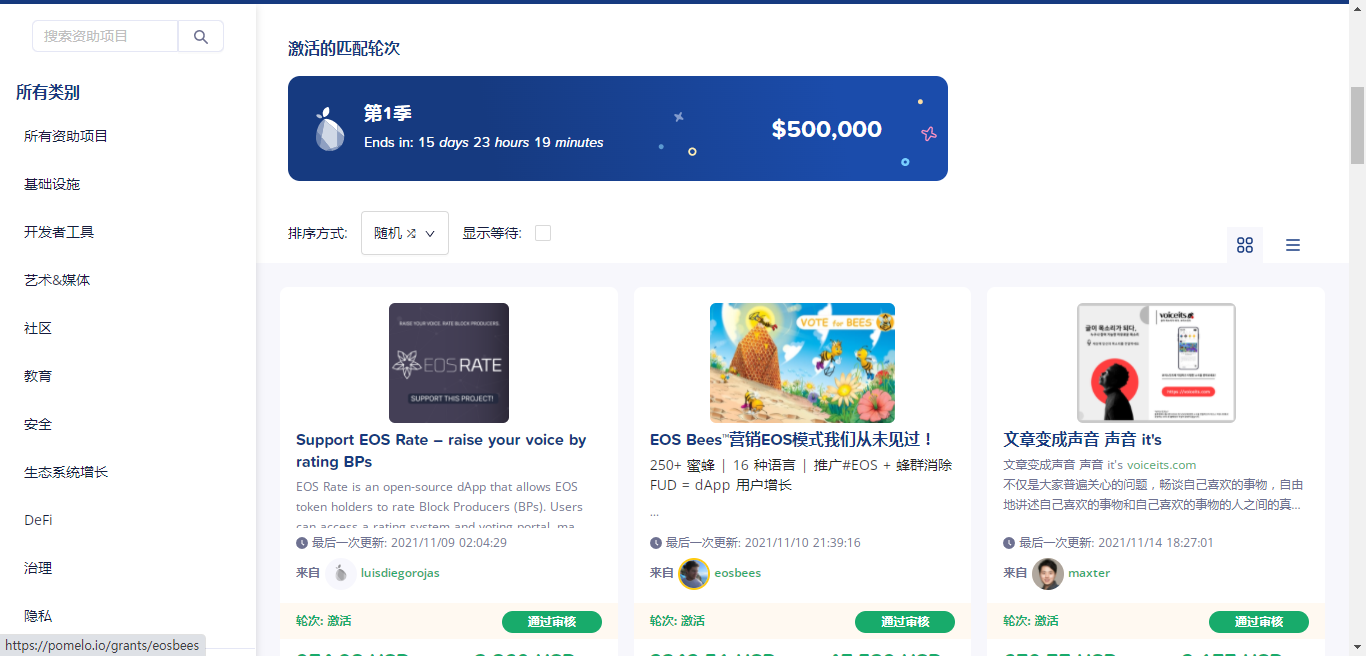Click the 激活的匹配轮次 heading

(x=344, y=48)
